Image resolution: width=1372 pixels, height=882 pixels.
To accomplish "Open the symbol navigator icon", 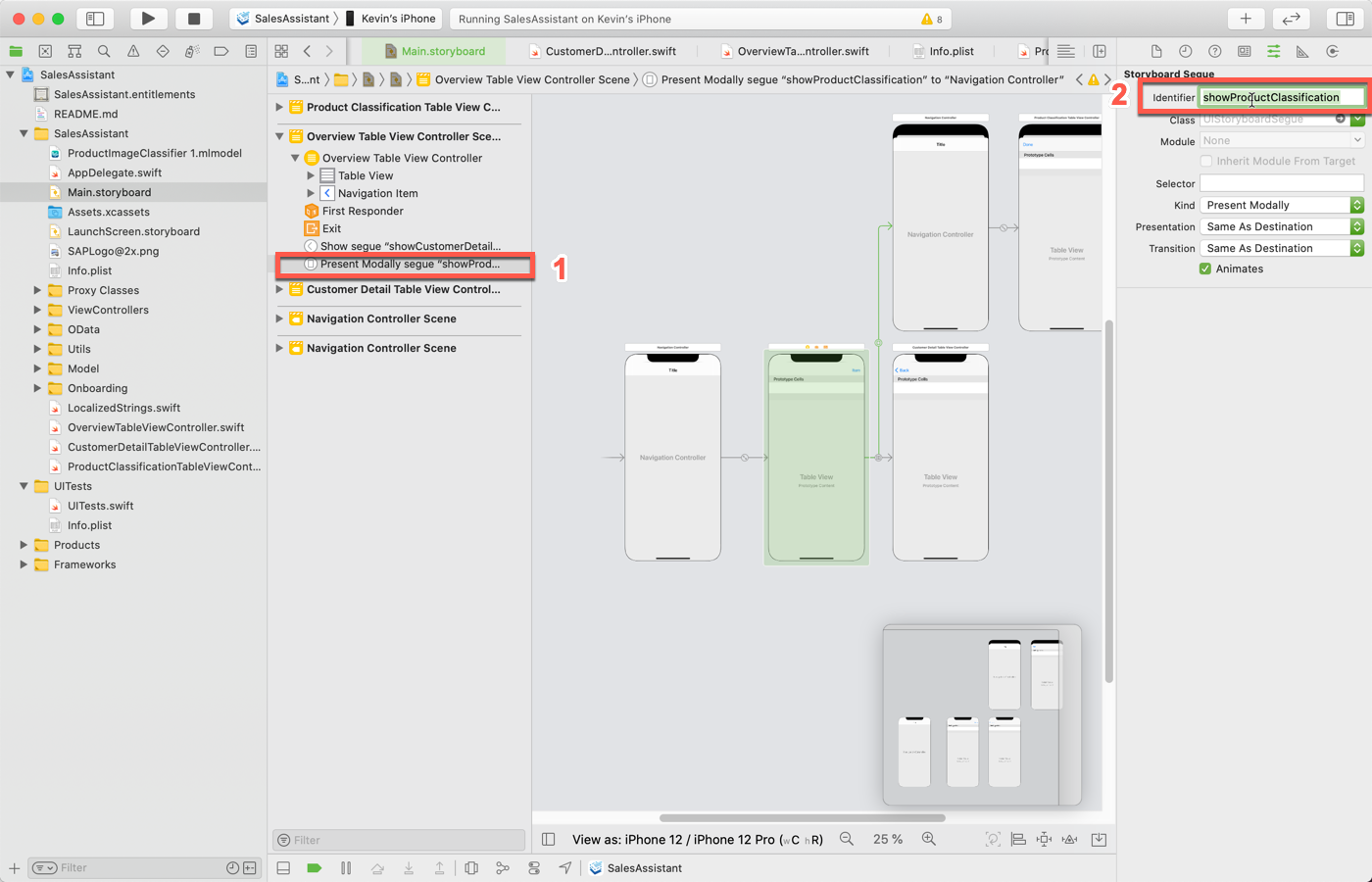I will [x=74, y=51].
